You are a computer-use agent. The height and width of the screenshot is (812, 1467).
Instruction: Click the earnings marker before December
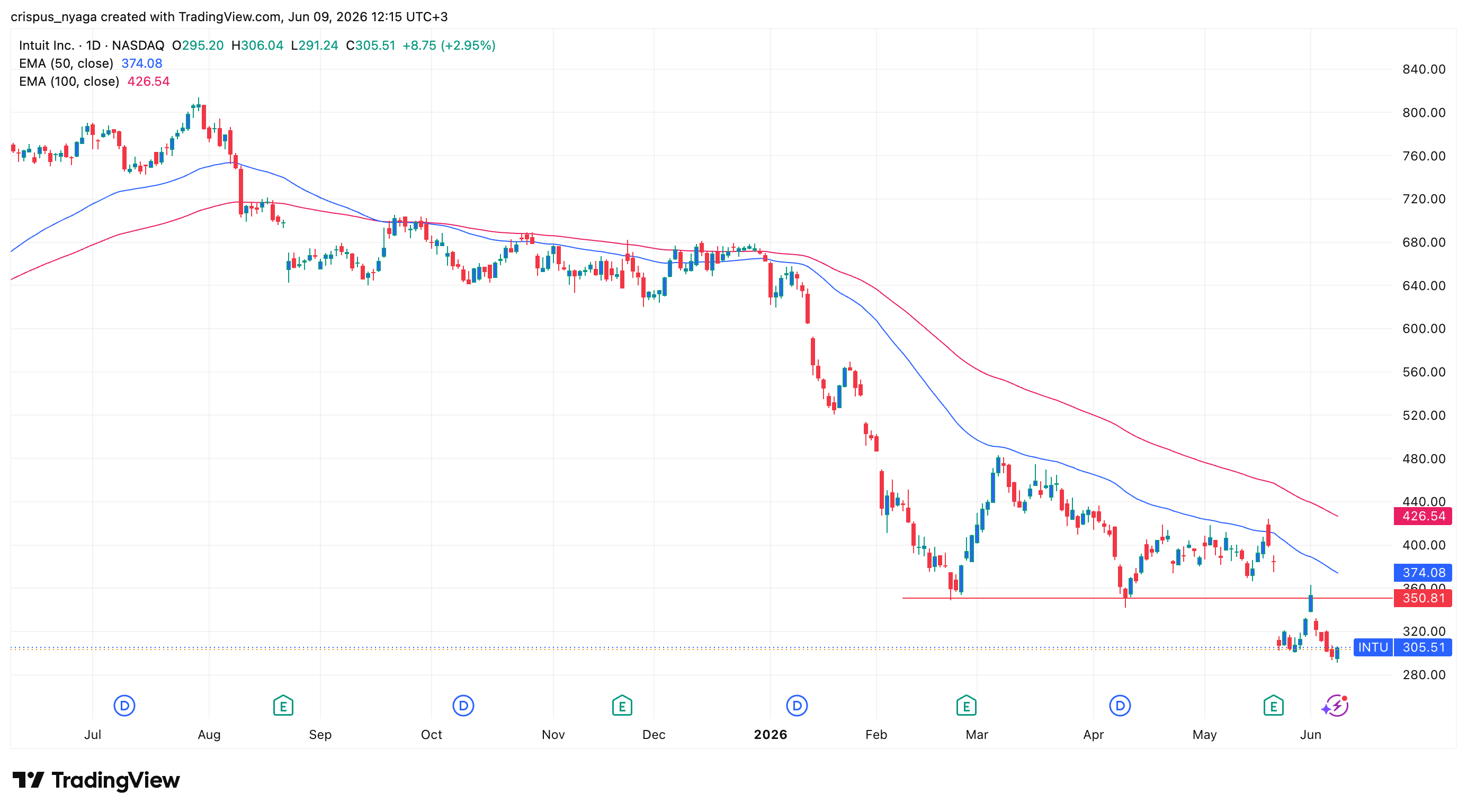coord(622,706)
